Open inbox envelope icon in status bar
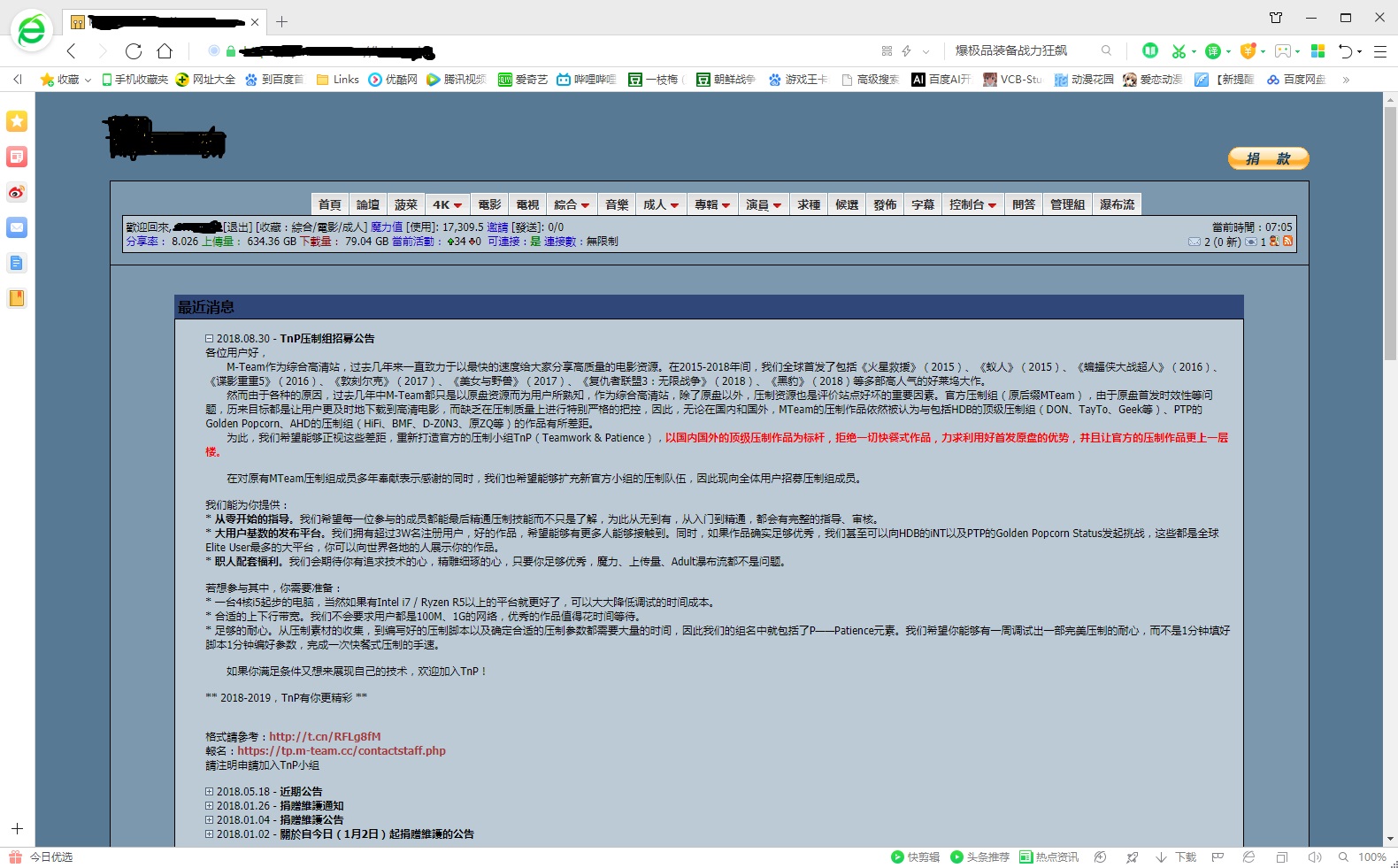Viewport: 1398px width, 868px height. tap(1194, 242)
